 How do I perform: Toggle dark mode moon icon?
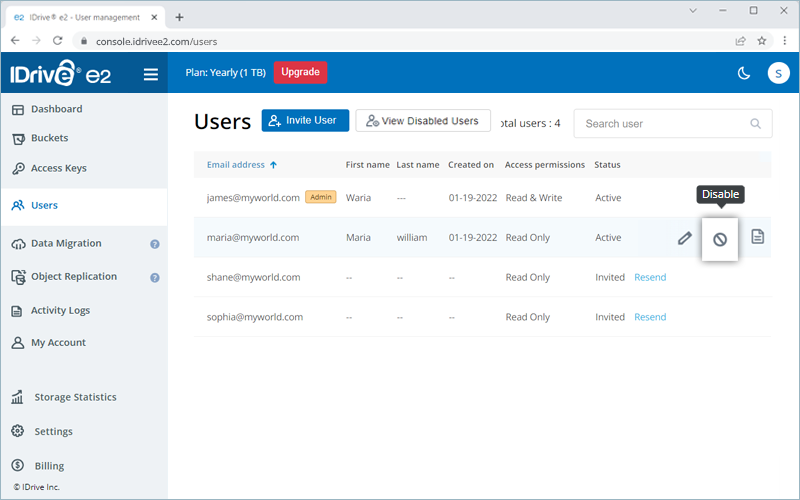click(x=743, y=73)
